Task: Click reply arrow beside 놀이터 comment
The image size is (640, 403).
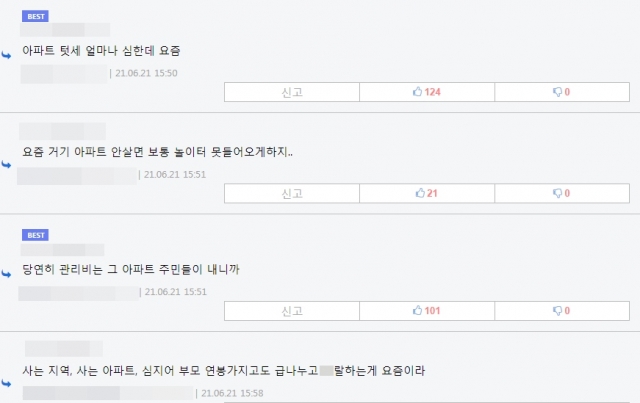Action: [6, 164]
